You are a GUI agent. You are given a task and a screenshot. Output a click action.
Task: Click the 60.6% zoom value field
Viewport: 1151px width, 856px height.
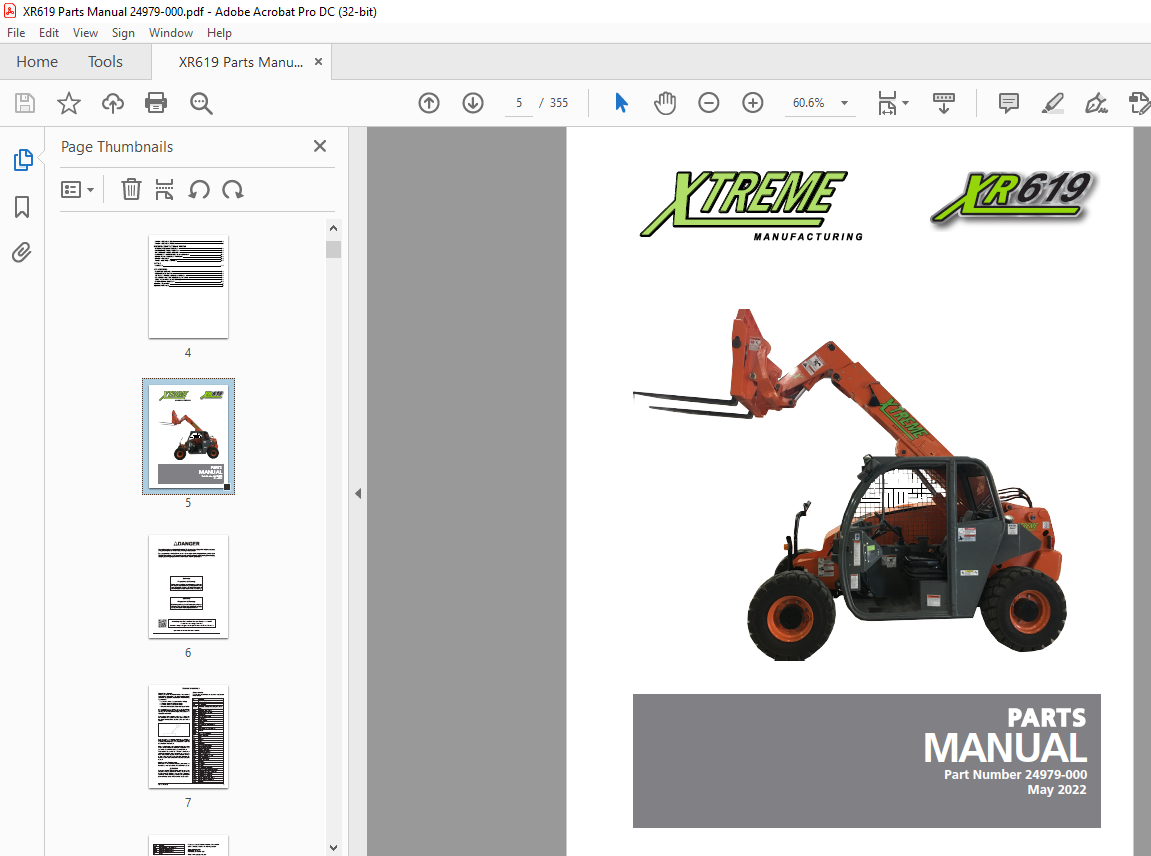808,103
